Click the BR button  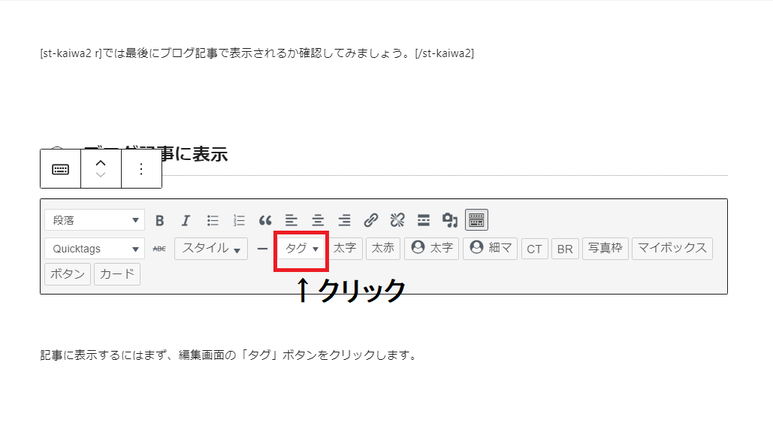(565, 248)
